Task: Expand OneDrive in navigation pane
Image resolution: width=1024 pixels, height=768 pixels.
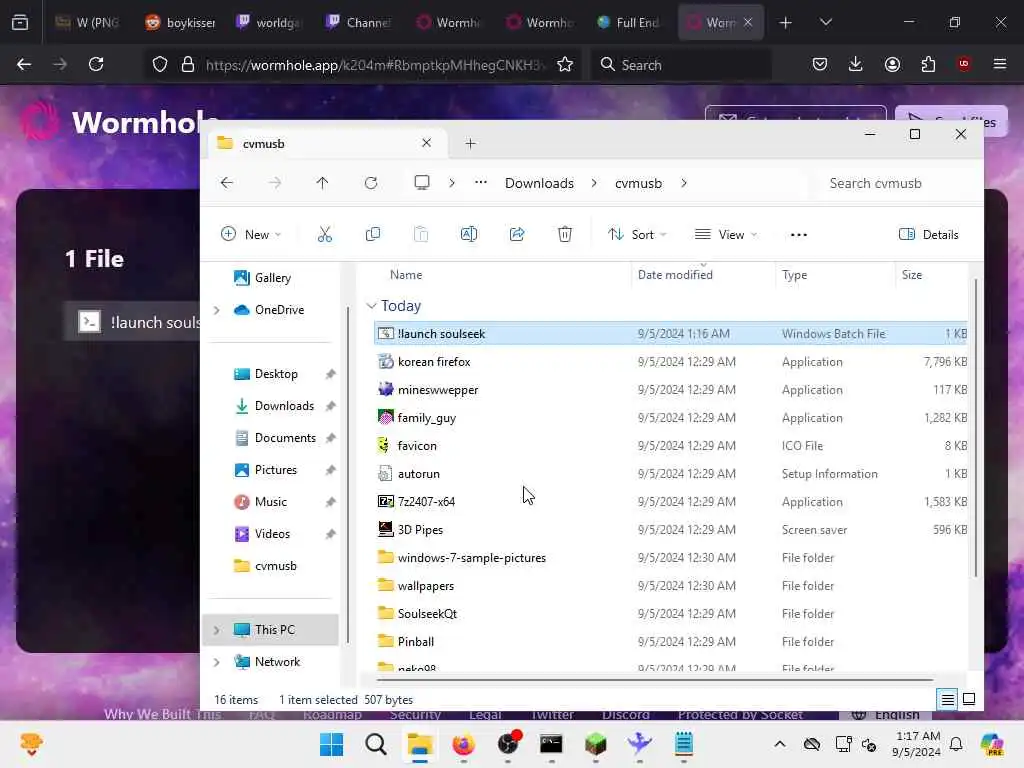Action: (x=216, y=310)
